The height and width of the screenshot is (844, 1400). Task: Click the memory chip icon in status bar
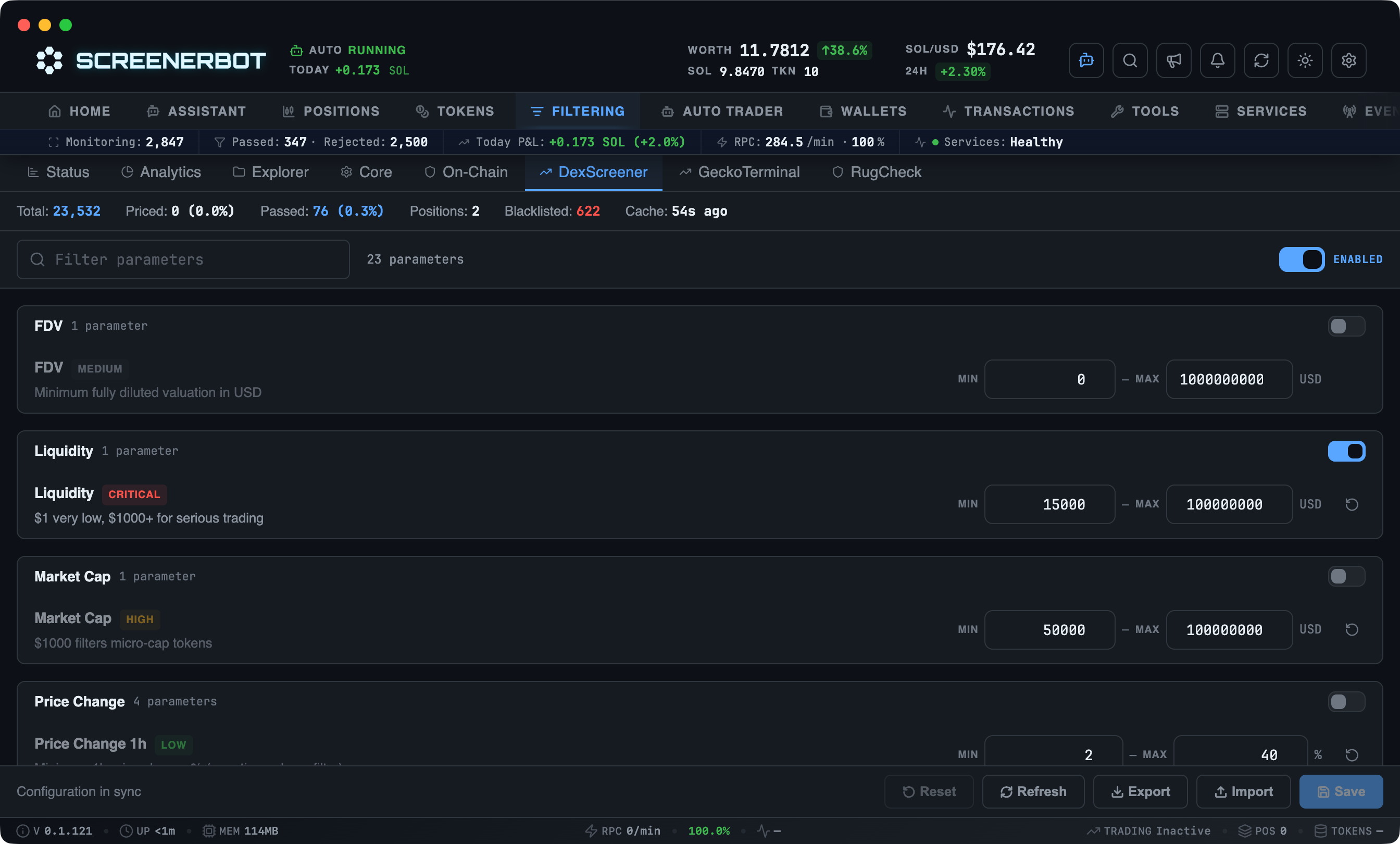tap(209, 830)
